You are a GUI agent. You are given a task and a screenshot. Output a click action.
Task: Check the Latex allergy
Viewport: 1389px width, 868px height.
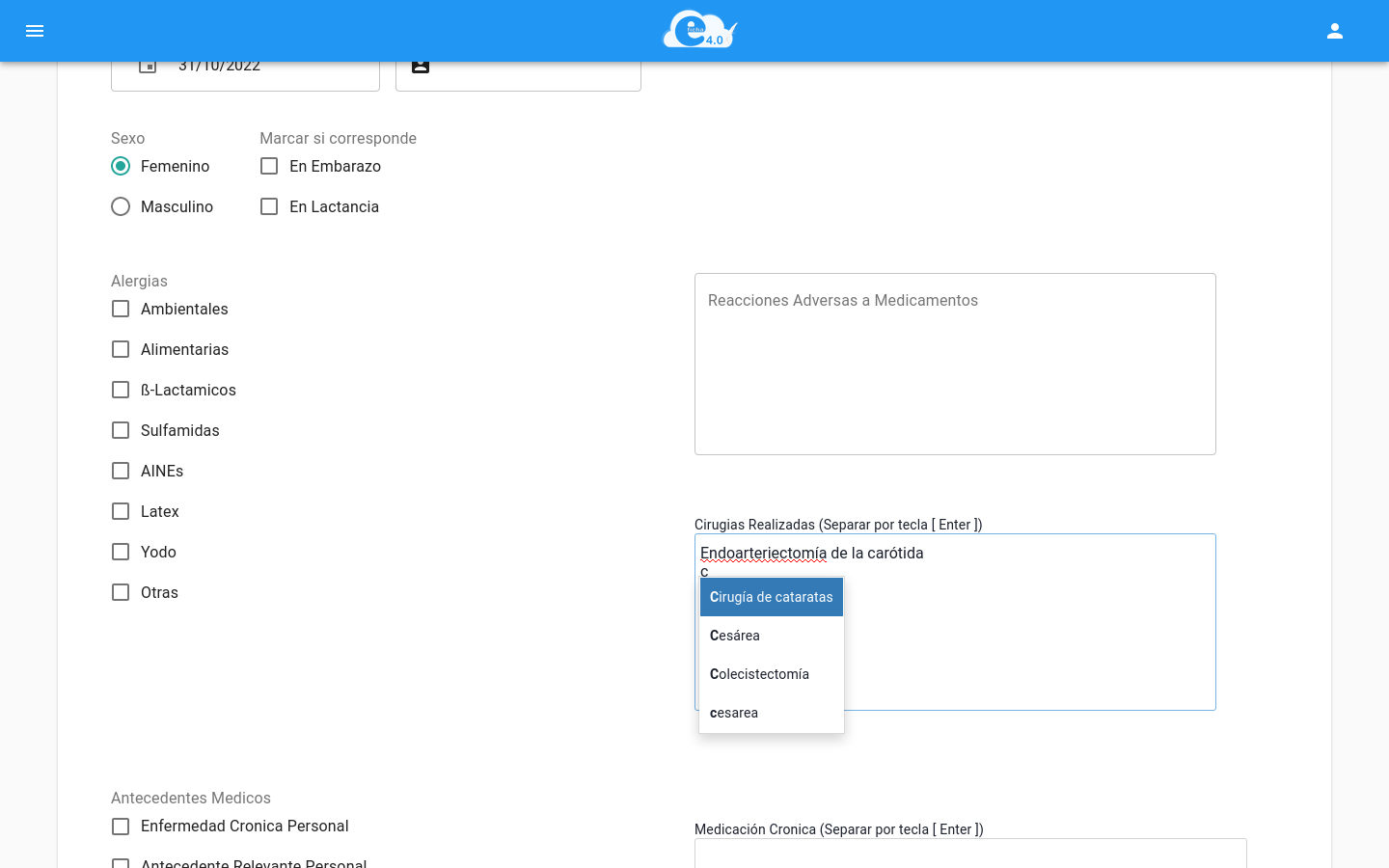[121, 511]
